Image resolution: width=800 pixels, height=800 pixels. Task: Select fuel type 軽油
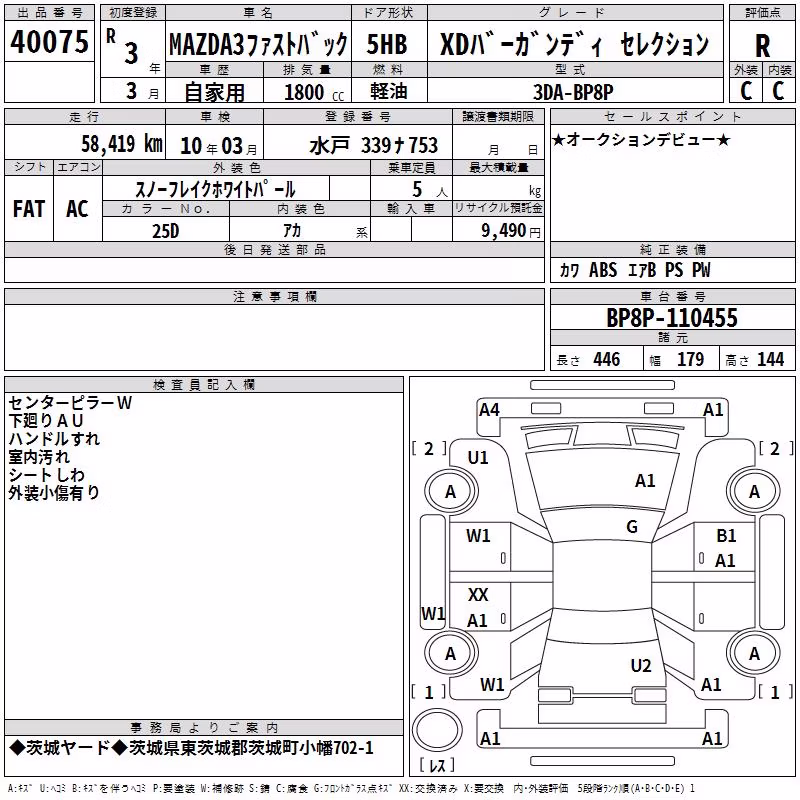[389, 91]
